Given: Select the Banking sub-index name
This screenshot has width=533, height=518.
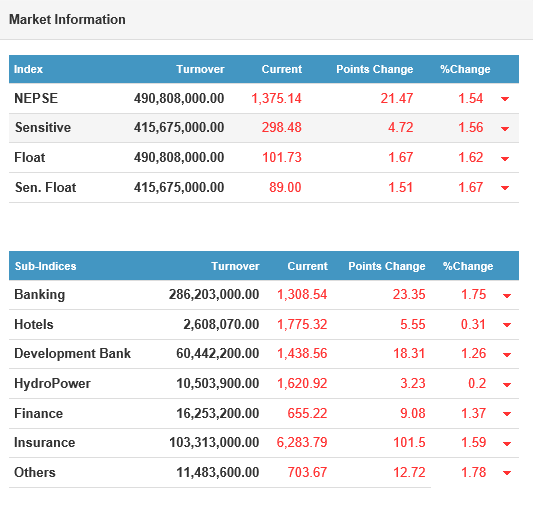Looking at the screenshot, I should 39,295.
